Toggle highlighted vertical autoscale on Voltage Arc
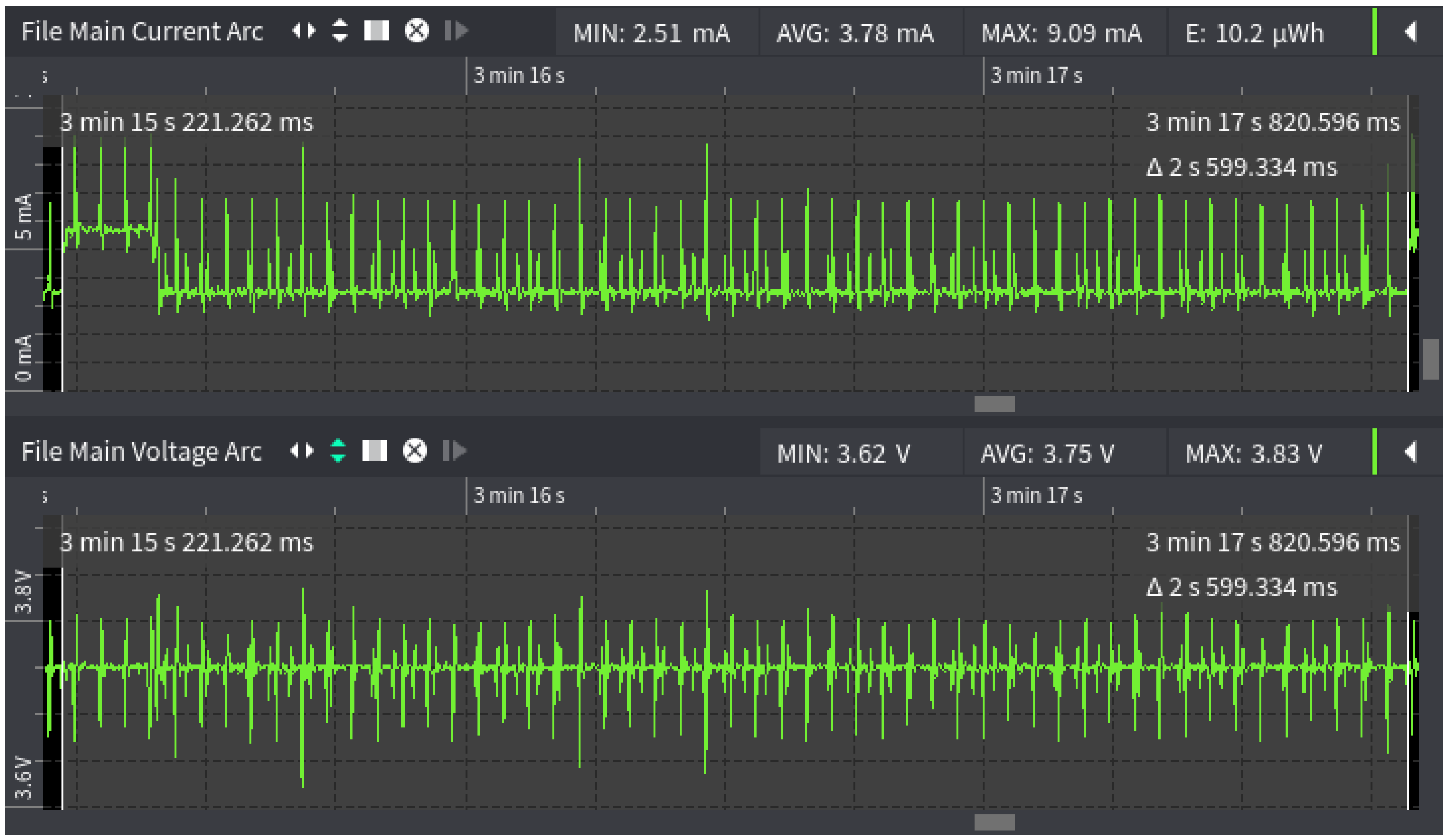The height and width of the screenshot is (840, 1449). pos(338,451)
